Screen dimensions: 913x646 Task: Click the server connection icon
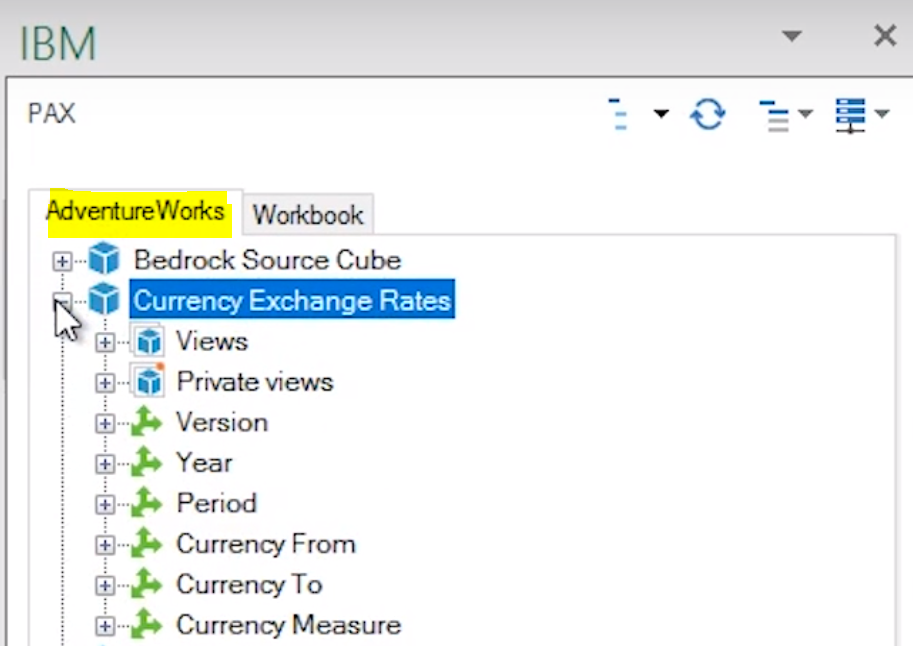tap(850, 115)
